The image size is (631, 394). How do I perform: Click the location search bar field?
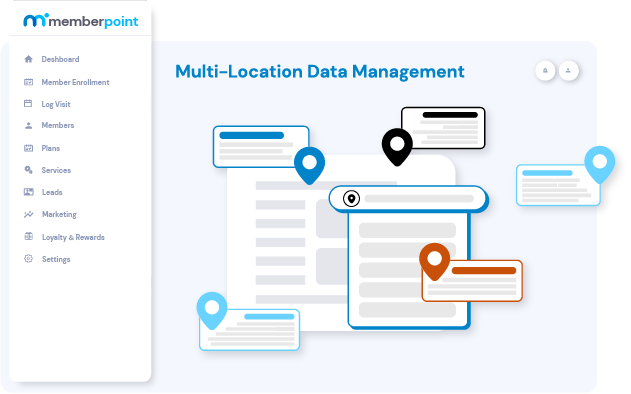click(x=408, y=199)
